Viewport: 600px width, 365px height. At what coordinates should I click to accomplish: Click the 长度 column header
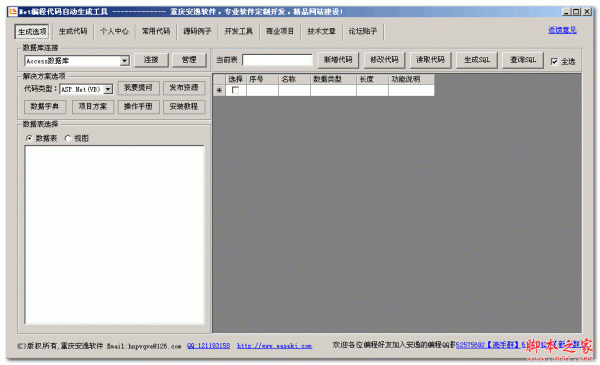[373, 79]
